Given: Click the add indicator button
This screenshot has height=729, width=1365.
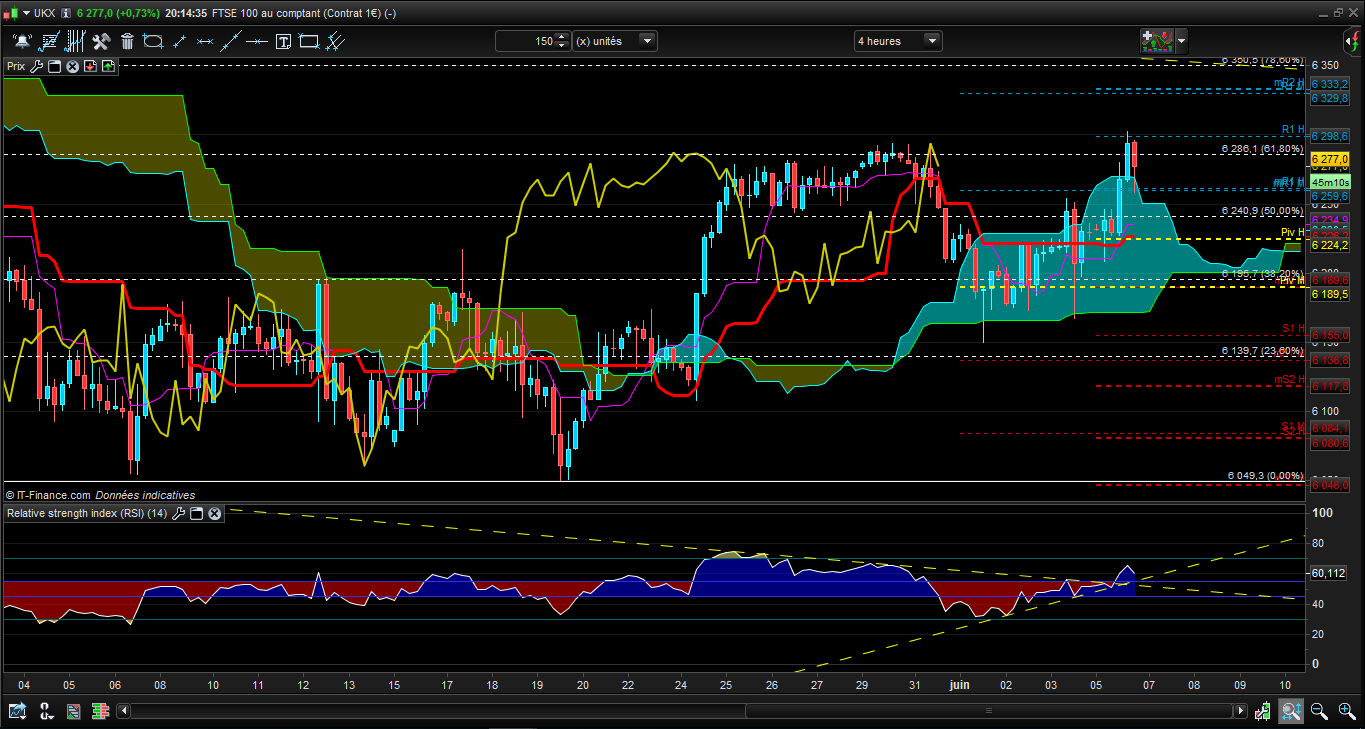Looking at the screenshot, I should point(1155,41).
